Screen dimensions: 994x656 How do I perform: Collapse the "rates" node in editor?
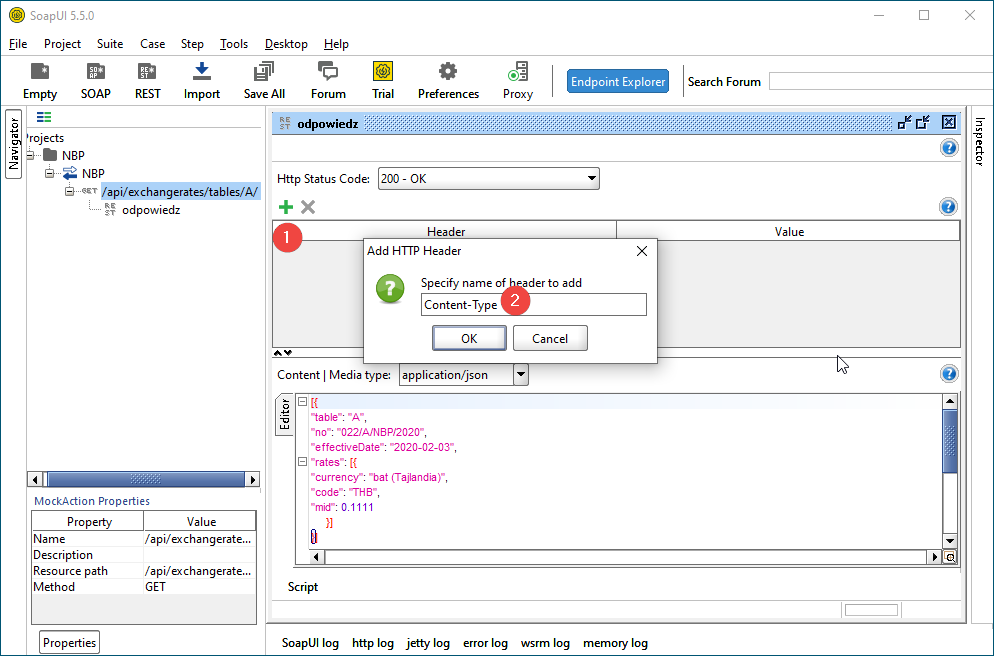click(302, 462)
